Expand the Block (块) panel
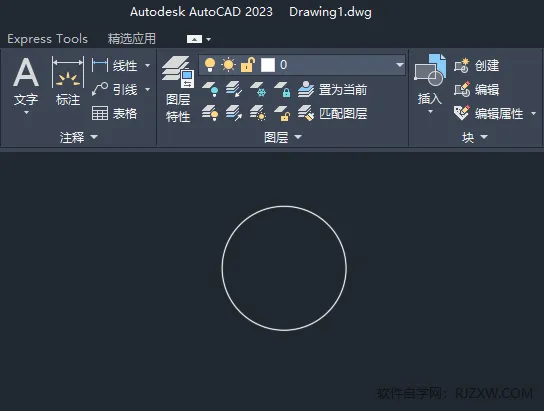Image resolution: width=544 pixels, height=411 pixels. pos(475,137)
